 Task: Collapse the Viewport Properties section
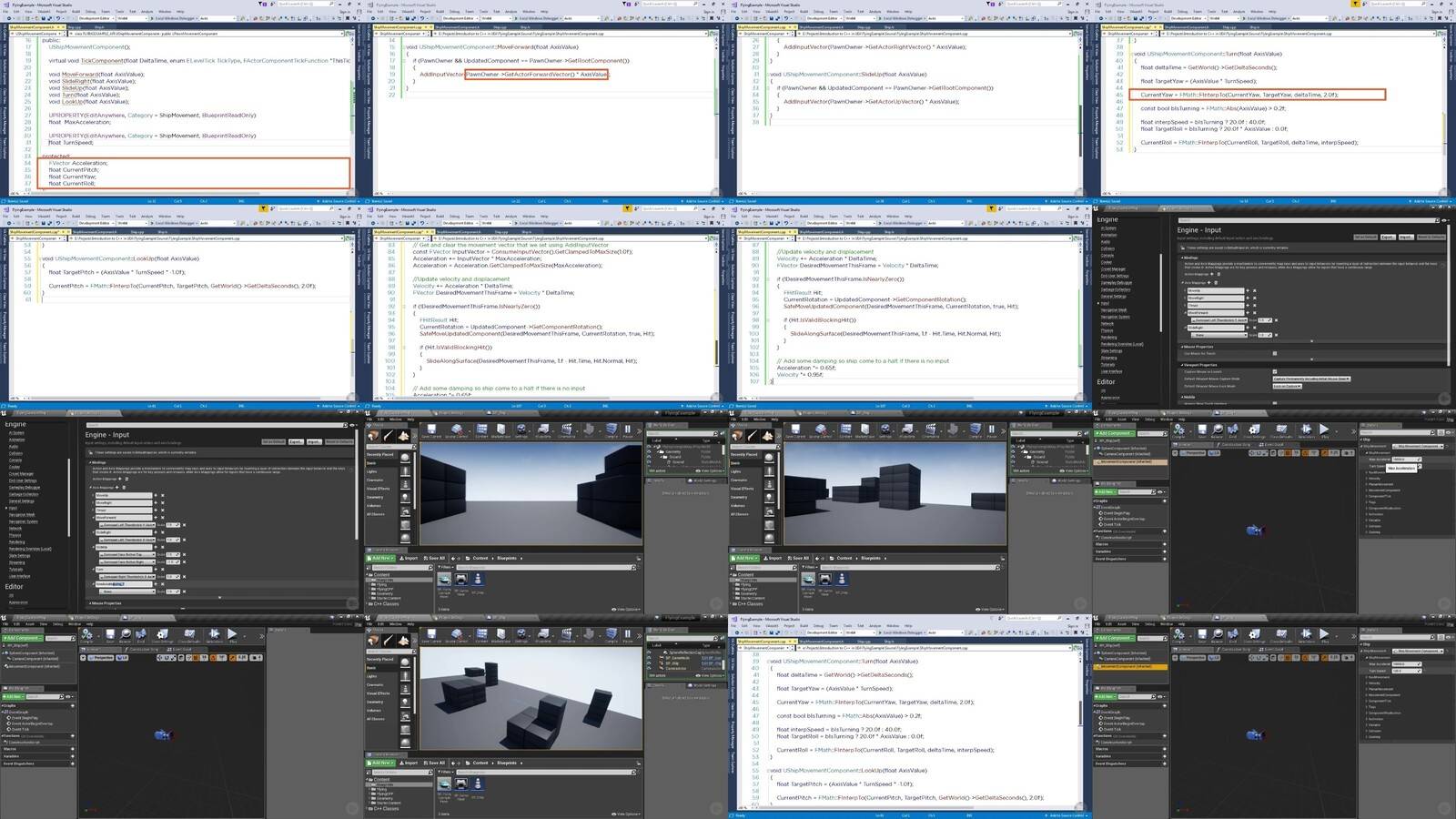[1183, 364]
